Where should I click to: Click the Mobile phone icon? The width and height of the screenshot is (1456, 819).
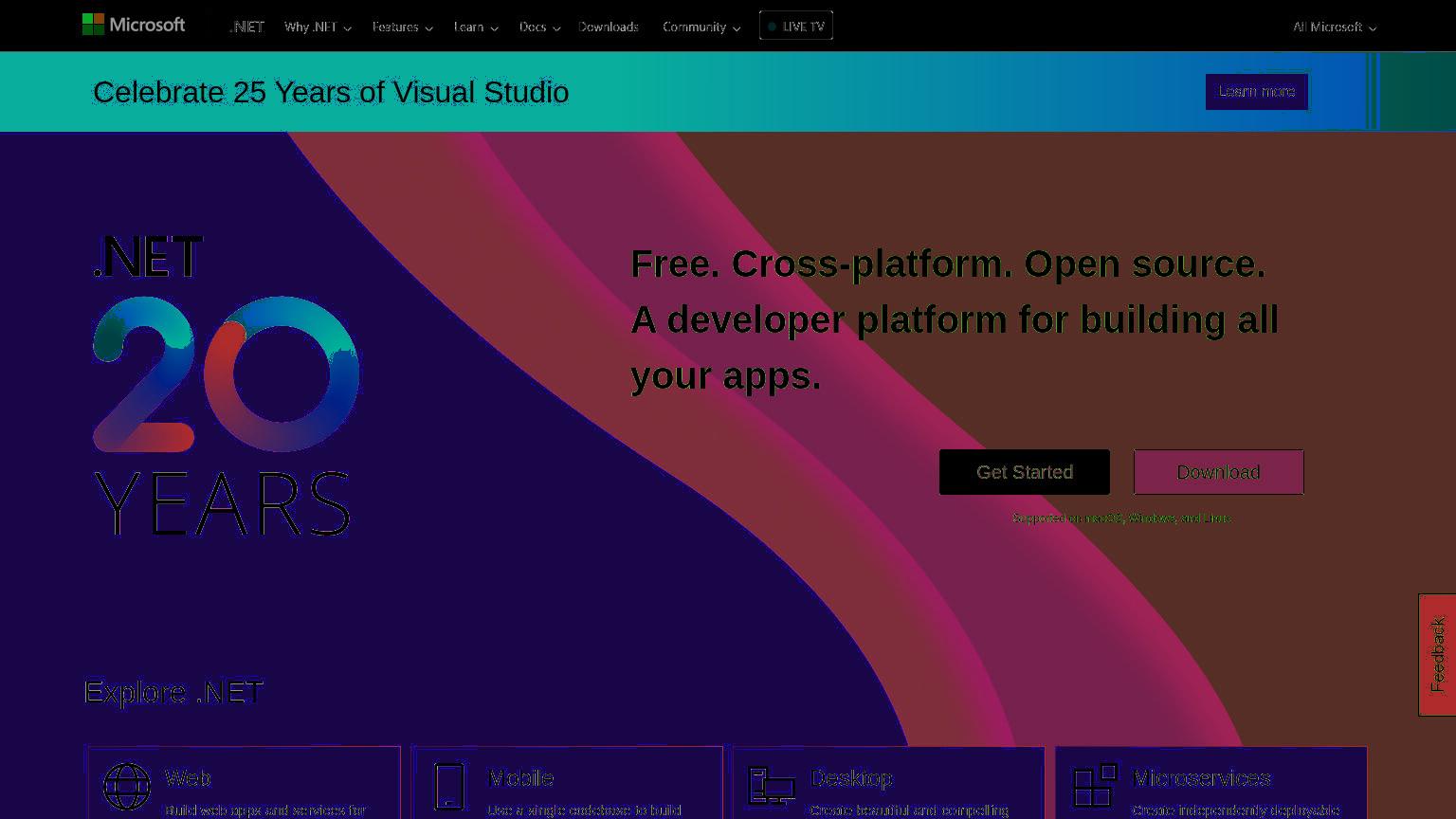tap(449, 787)
